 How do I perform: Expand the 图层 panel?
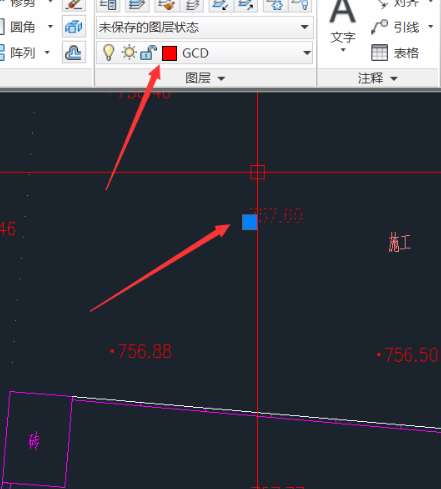point(205,78)
